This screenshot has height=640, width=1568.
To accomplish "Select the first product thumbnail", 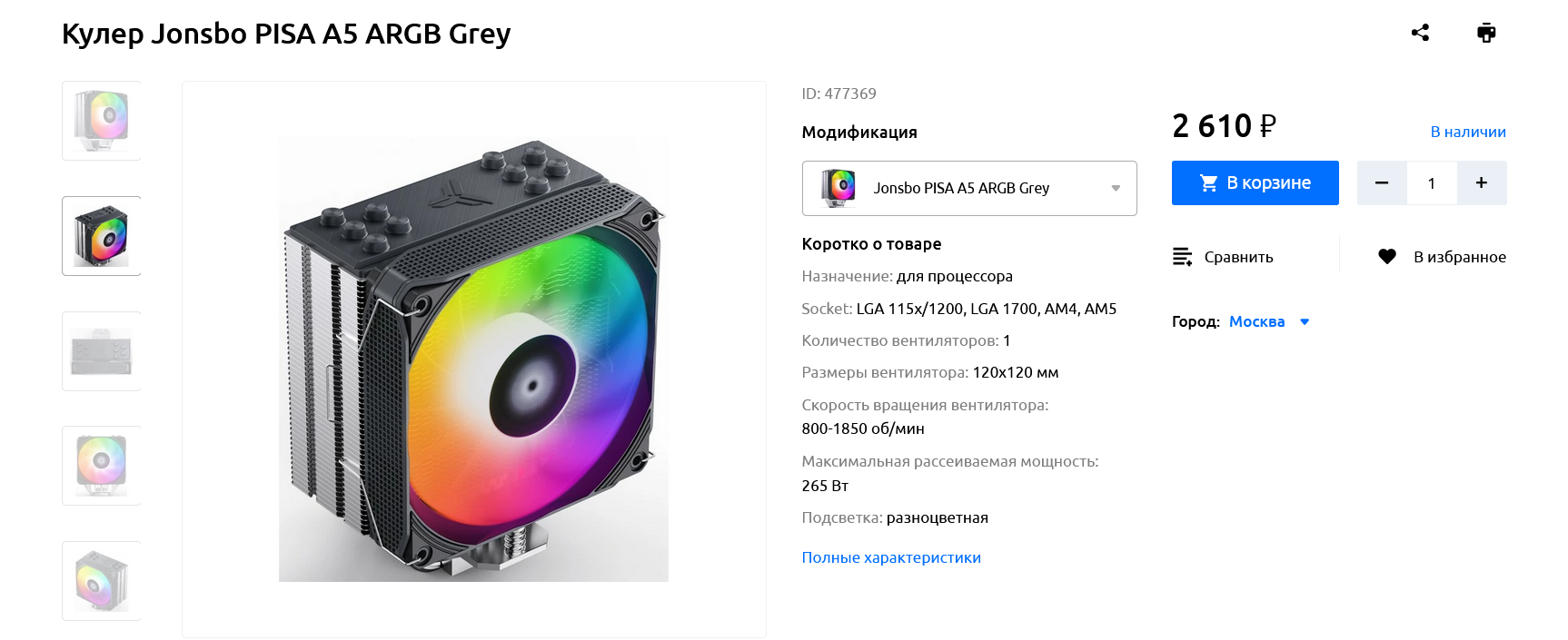I will (102, 121).
